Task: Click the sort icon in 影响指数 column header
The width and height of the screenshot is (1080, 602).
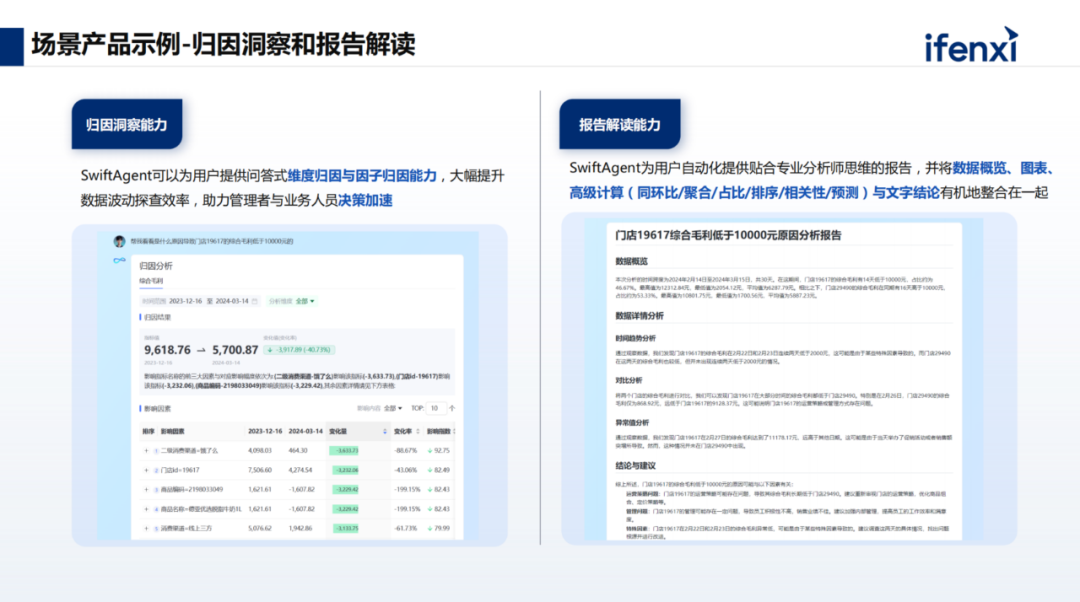Action: (x=454, y=431)
